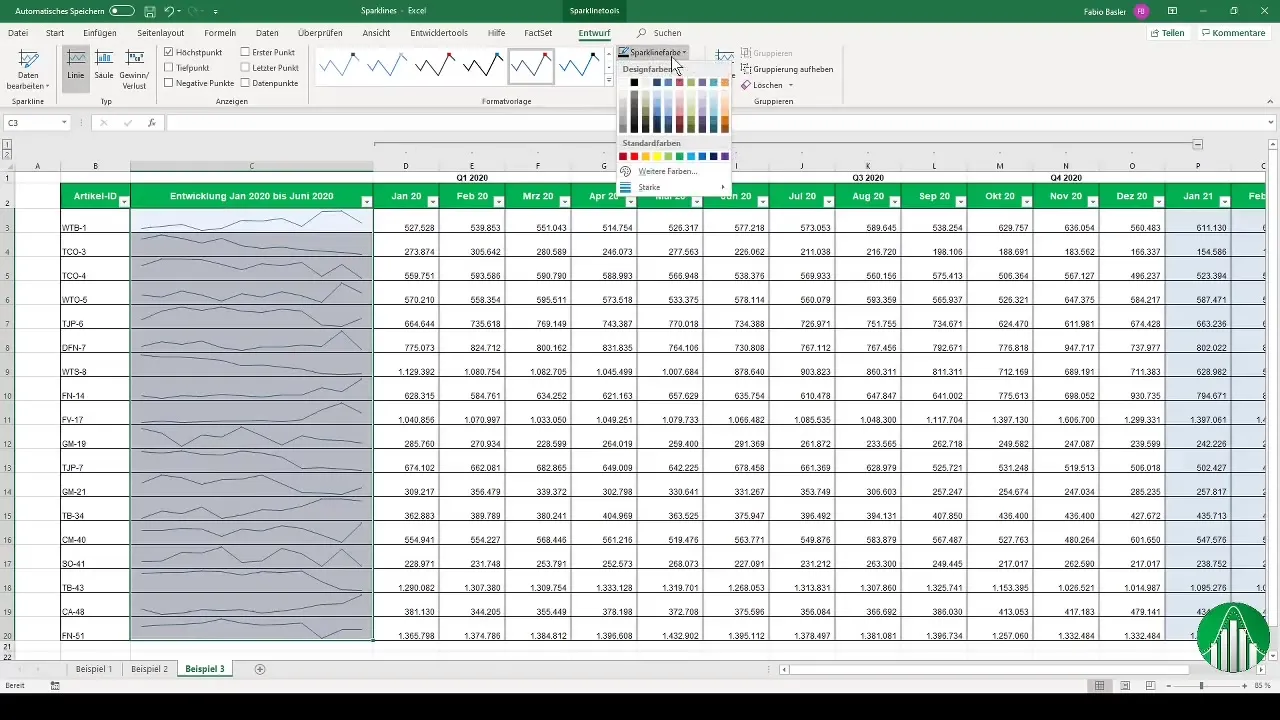Image resolution: width=1280 pixels, height=720 pixels.
Task: Toggle Automatisches Speichern switch
Action: click(x=122, y=11)
